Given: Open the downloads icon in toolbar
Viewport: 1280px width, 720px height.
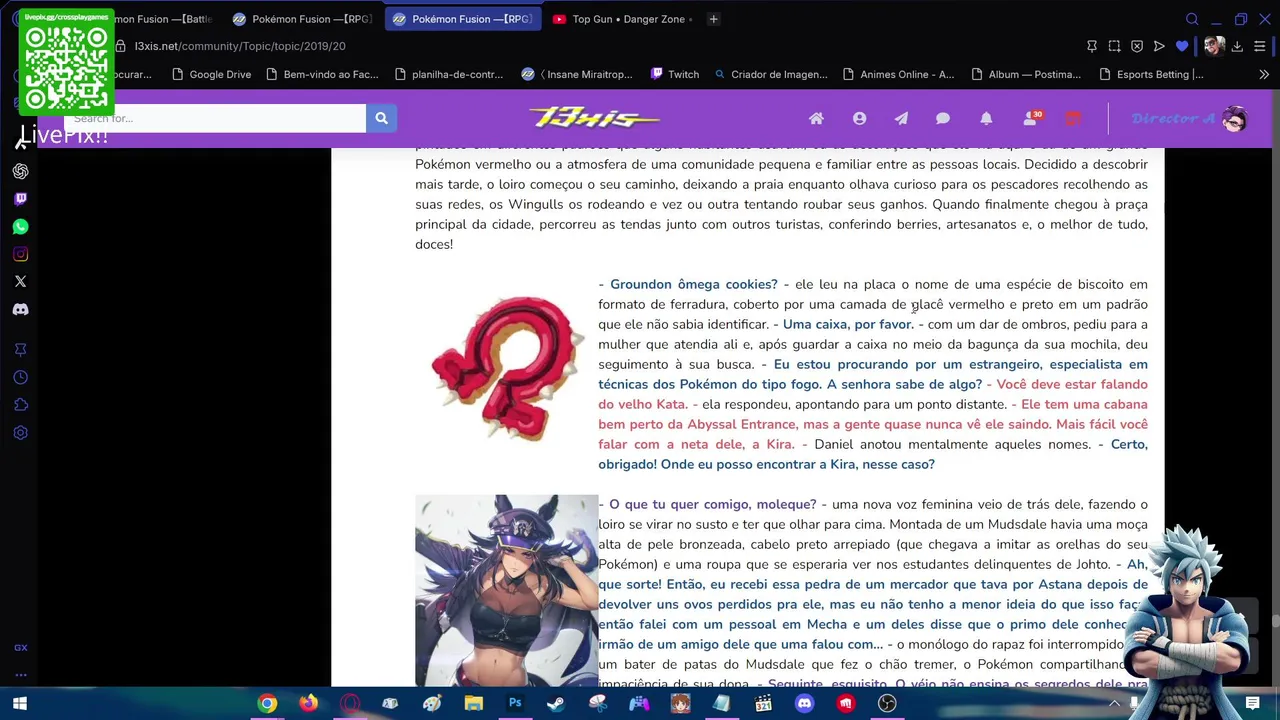Looking at the screenshot, I should [x=1237, y=46].
